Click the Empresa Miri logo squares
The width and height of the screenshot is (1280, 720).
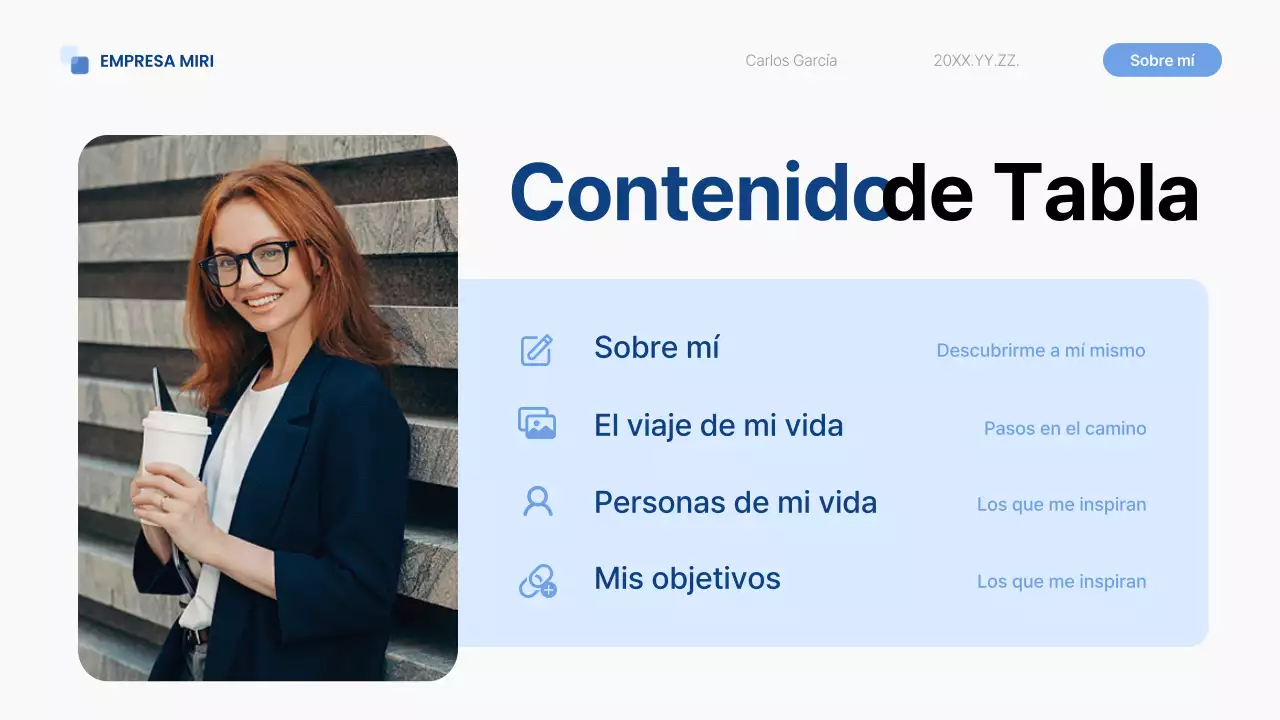pos(75,60)
